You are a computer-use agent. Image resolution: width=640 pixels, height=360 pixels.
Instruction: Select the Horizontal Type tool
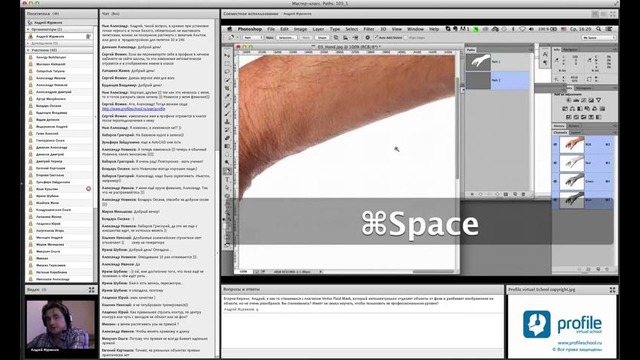click(x=227, y=180)
